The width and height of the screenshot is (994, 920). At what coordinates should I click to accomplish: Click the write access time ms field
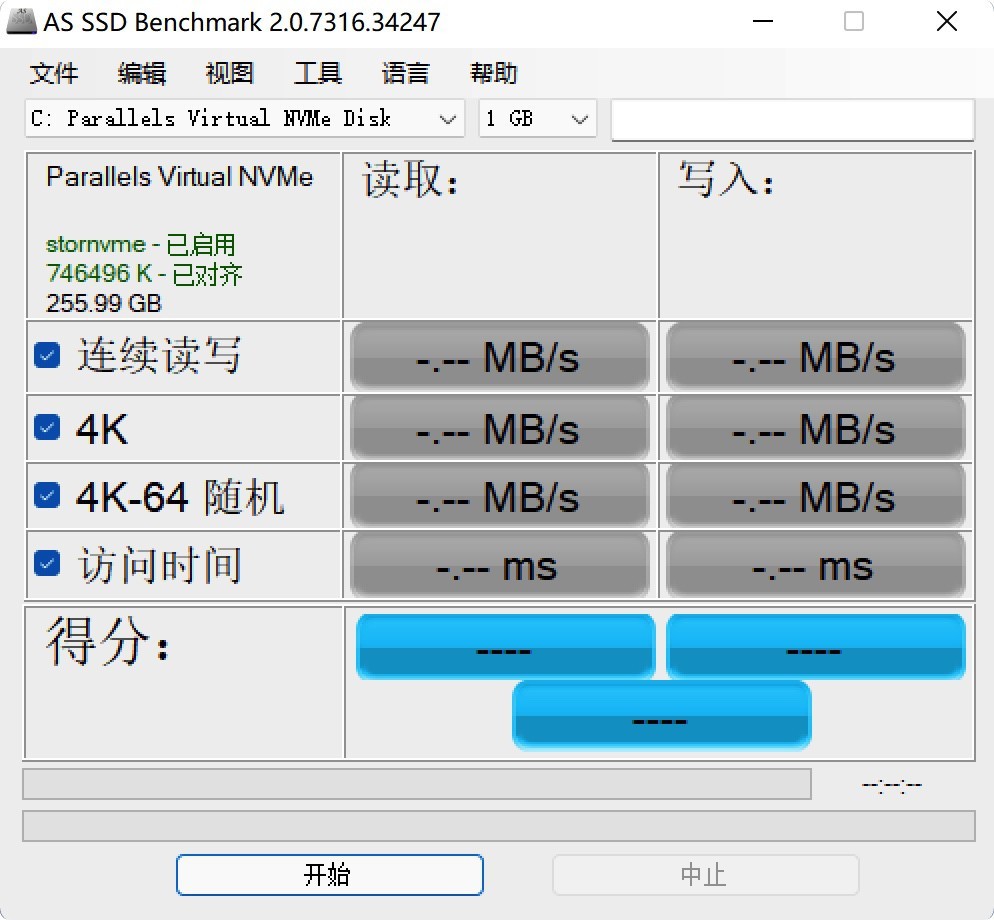(x=814, y=565)
